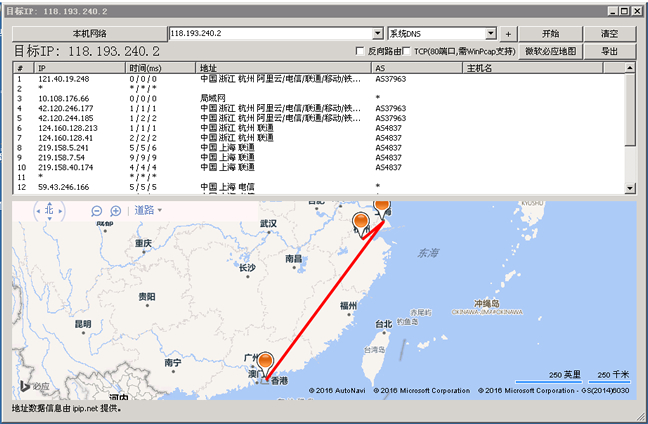Click the hop list scrollbar down arrow
Viewport: 648px width, 424px height.
coord(630,187)
